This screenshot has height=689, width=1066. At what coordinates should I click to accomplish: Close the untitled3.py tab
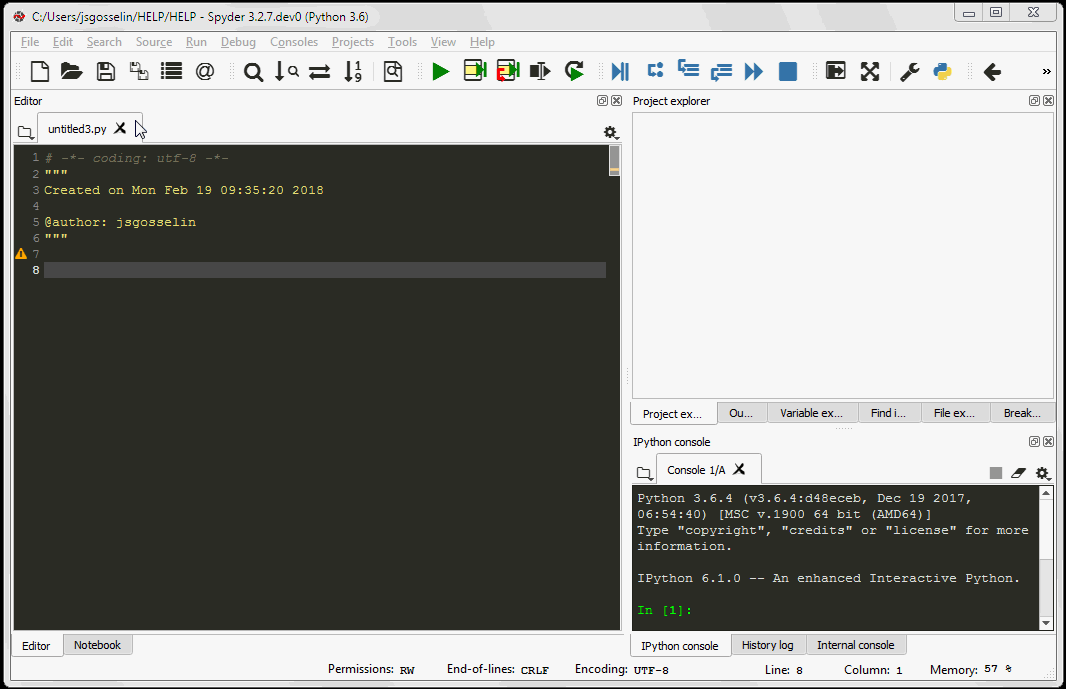[x=120, y=128]
